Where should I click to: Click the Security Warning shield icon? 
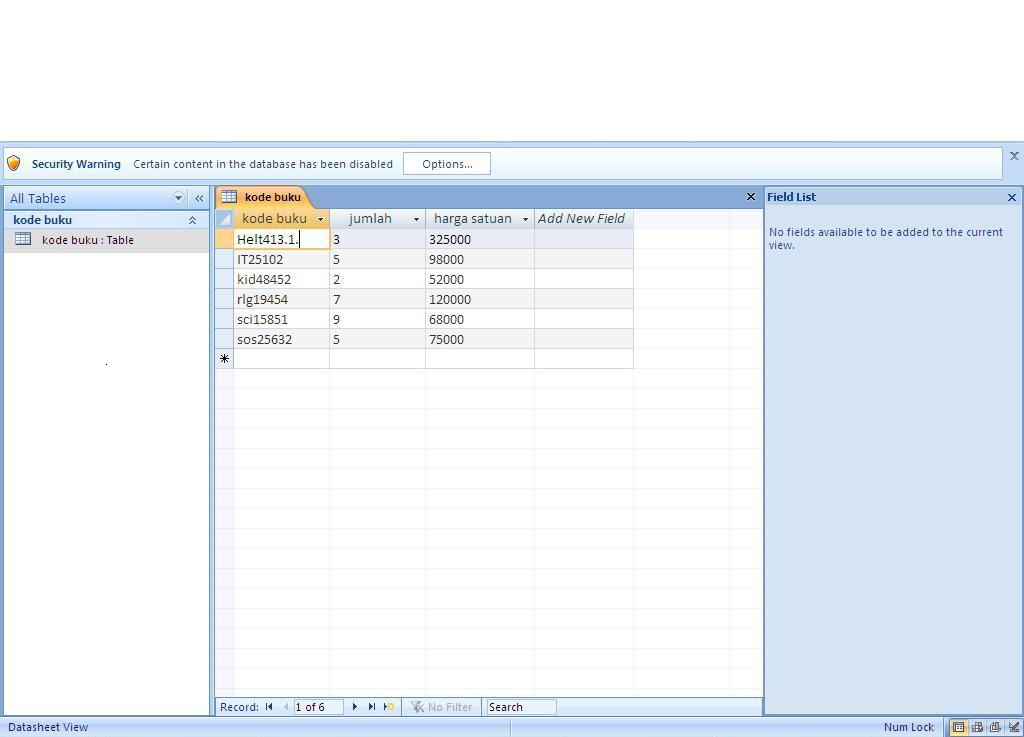click(x=14, y=164)
